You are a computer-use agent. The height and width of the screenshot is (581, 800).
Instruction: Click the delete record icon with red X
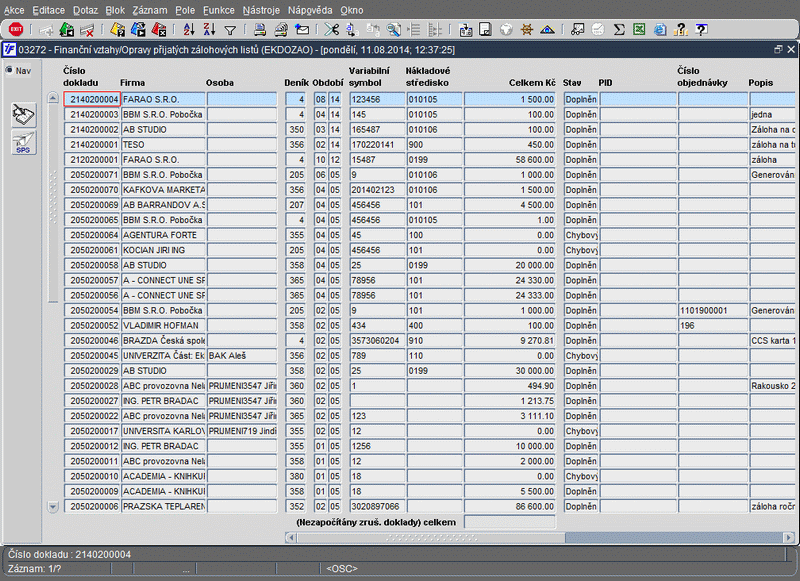tap(87, 30)
